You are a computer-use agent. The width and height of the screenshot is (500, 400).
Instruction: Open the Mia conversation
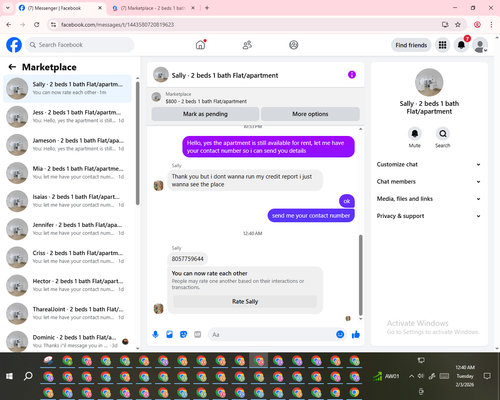pos(67,173)
